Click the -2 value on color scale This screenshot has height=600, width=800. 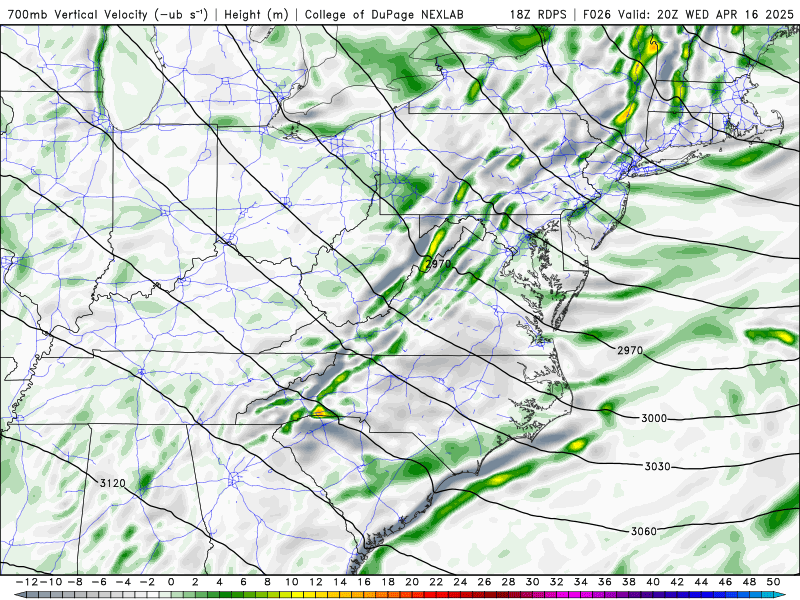point(147,582)
